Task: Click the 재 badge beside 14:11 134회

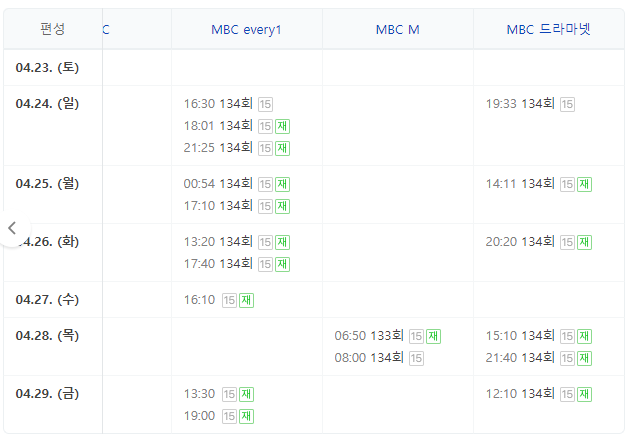Action: (x=585, y=184)
